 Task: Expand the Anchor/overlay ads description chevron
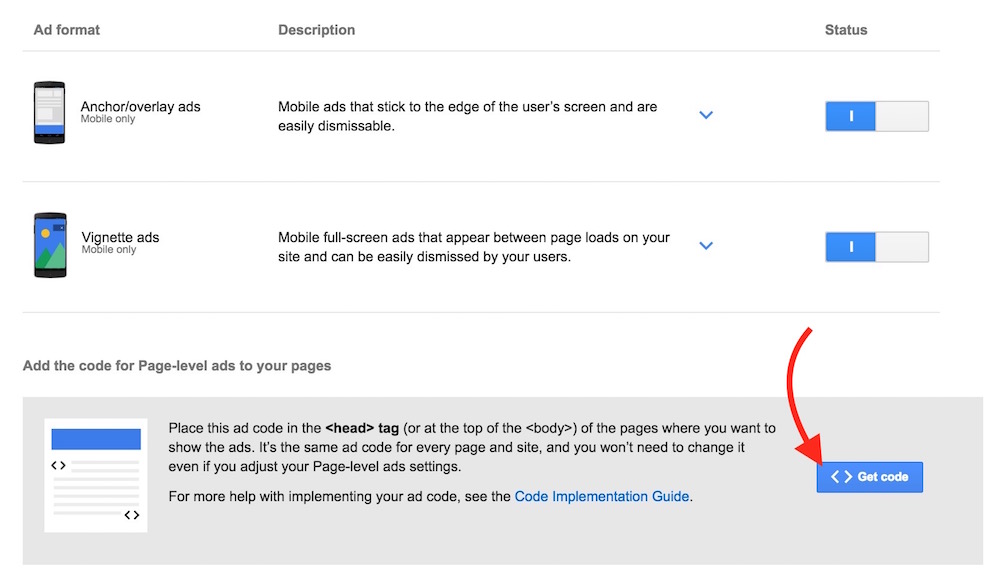pos(706,115)
